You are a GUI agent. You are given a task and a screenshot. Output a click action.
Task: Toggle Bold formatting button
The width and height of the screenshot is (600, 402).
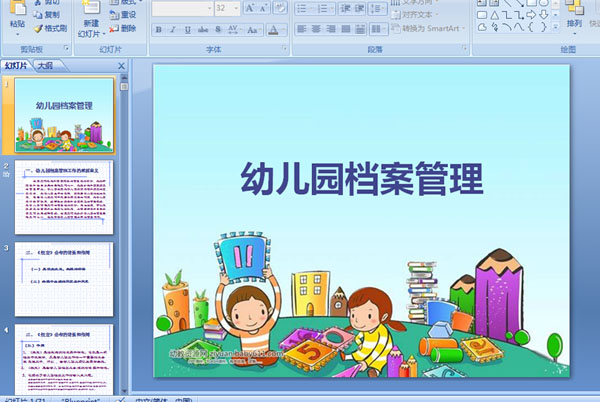(158, 29)
